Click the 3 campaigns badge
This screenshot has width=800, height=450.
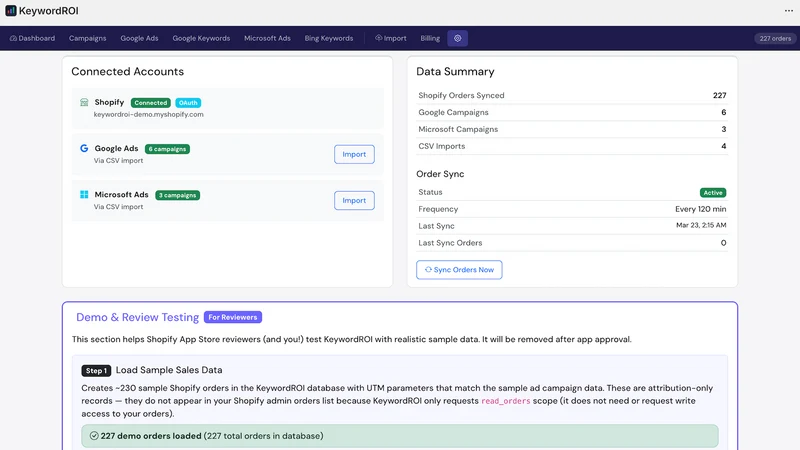click(178, 195)
